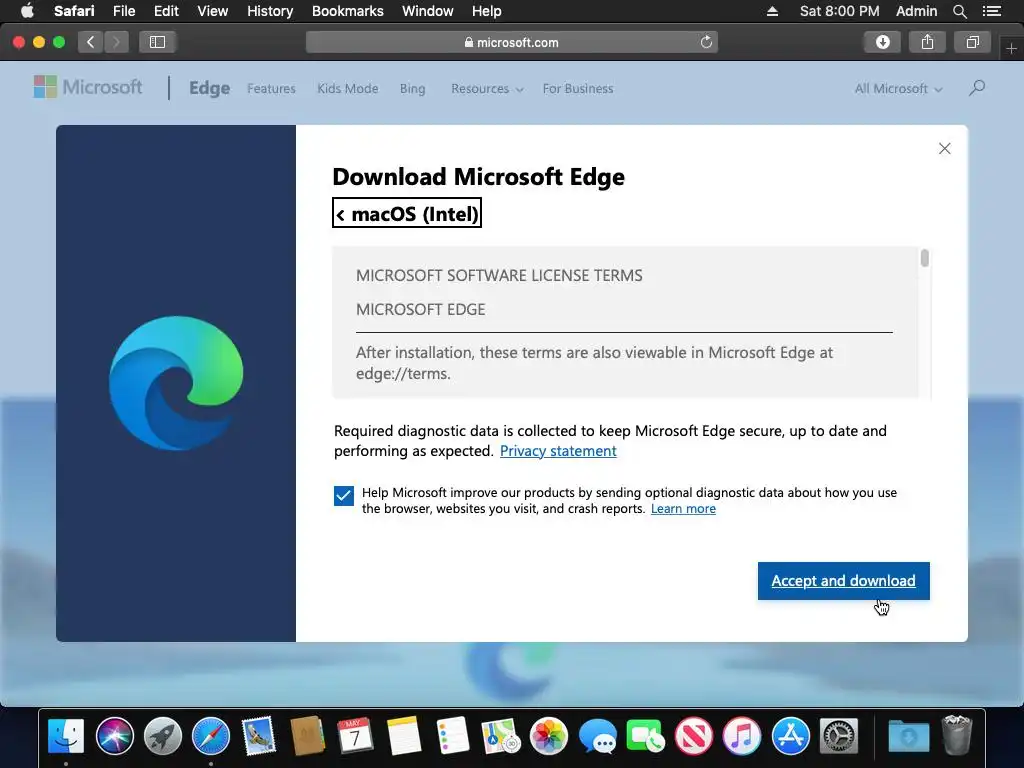Open Contacts book icon in dock

click(x=307, y=735)
